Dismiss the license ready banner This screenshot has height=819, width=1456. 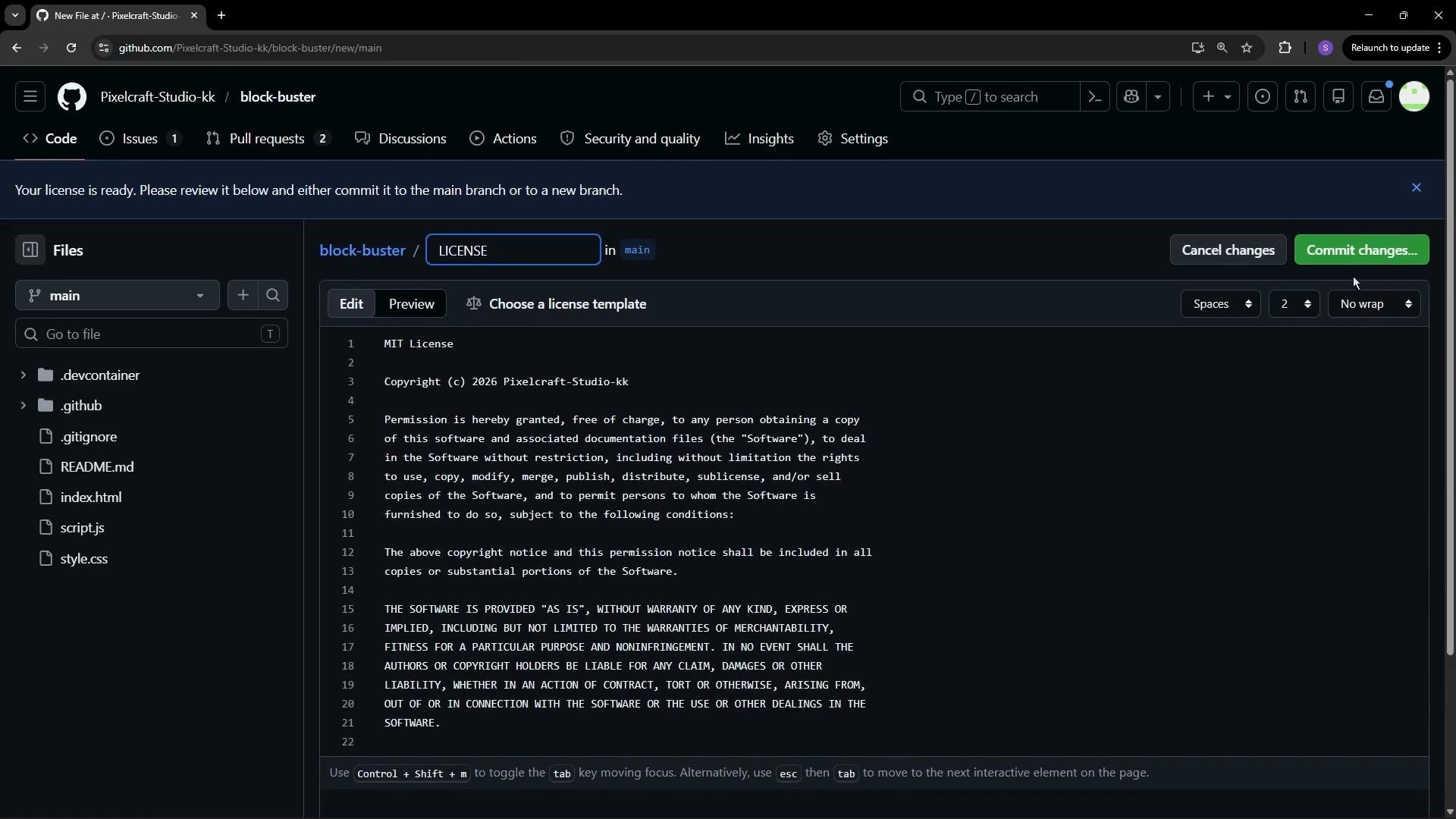tap(1416, 187)
